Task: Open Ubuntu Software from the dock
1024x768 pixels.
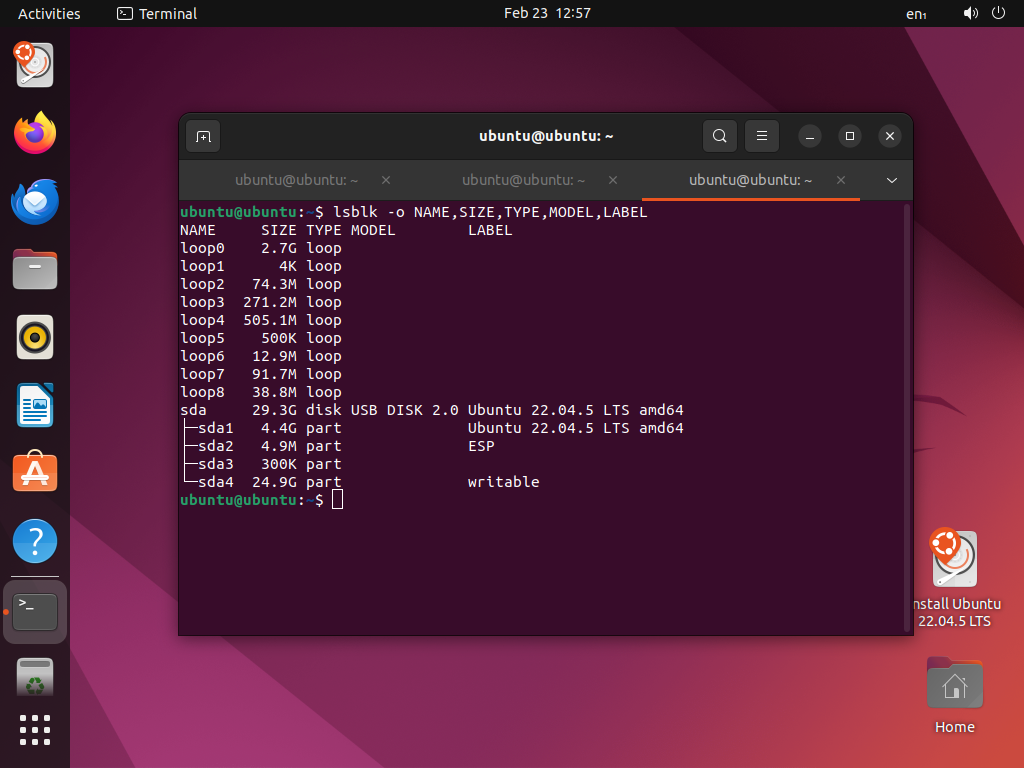Action: [34, 473]
